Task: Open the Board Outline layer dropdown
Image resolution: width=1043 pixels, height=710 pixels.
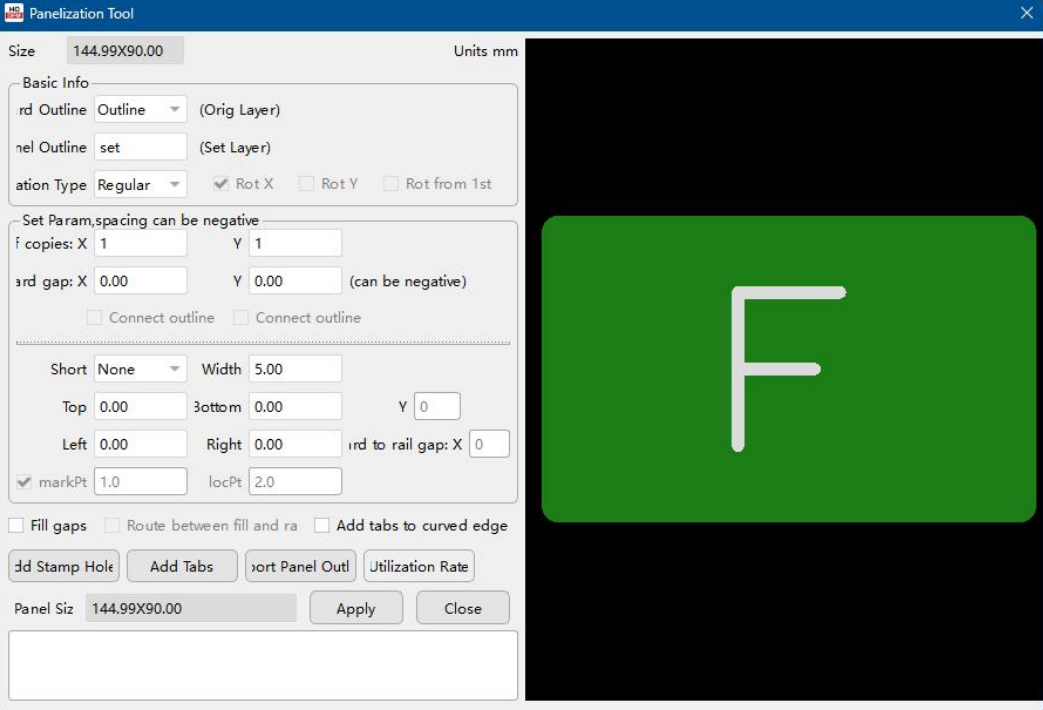Action: click(x=140, y=110)
